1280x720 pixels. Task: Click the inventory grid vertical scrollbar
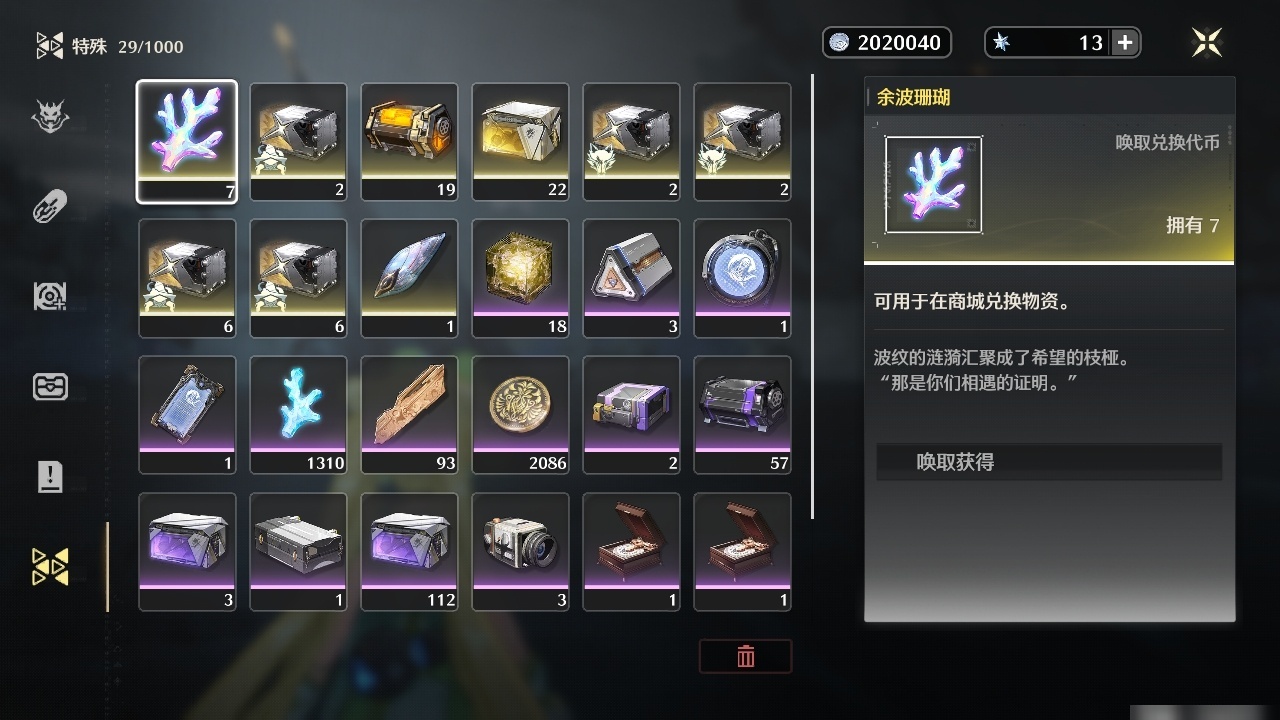813,296
